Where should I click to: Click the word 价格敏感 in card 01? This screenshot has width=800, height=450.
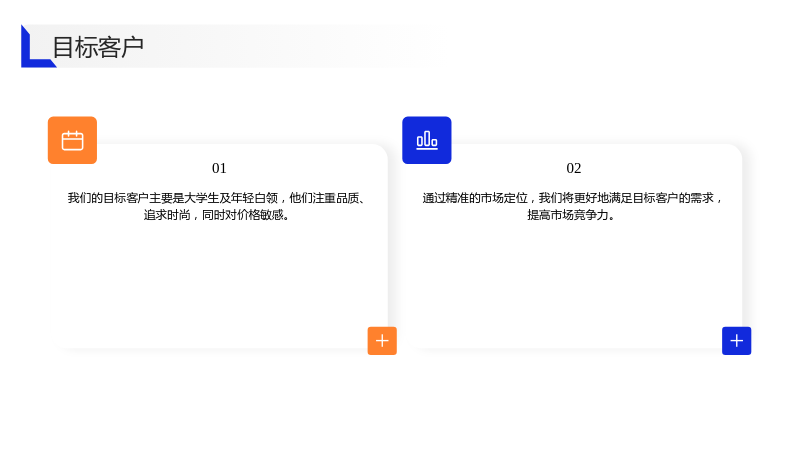click(x=260, y=215)
